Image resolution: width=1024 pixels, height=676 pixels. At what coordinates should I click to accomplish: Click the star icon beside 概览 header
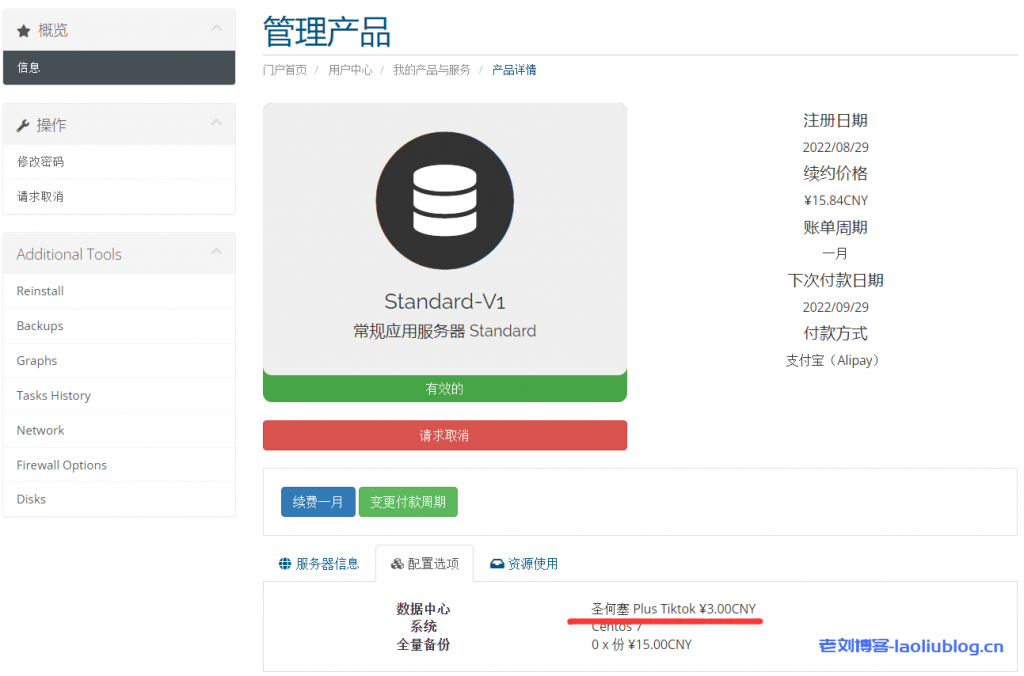(x=22, y=29)
